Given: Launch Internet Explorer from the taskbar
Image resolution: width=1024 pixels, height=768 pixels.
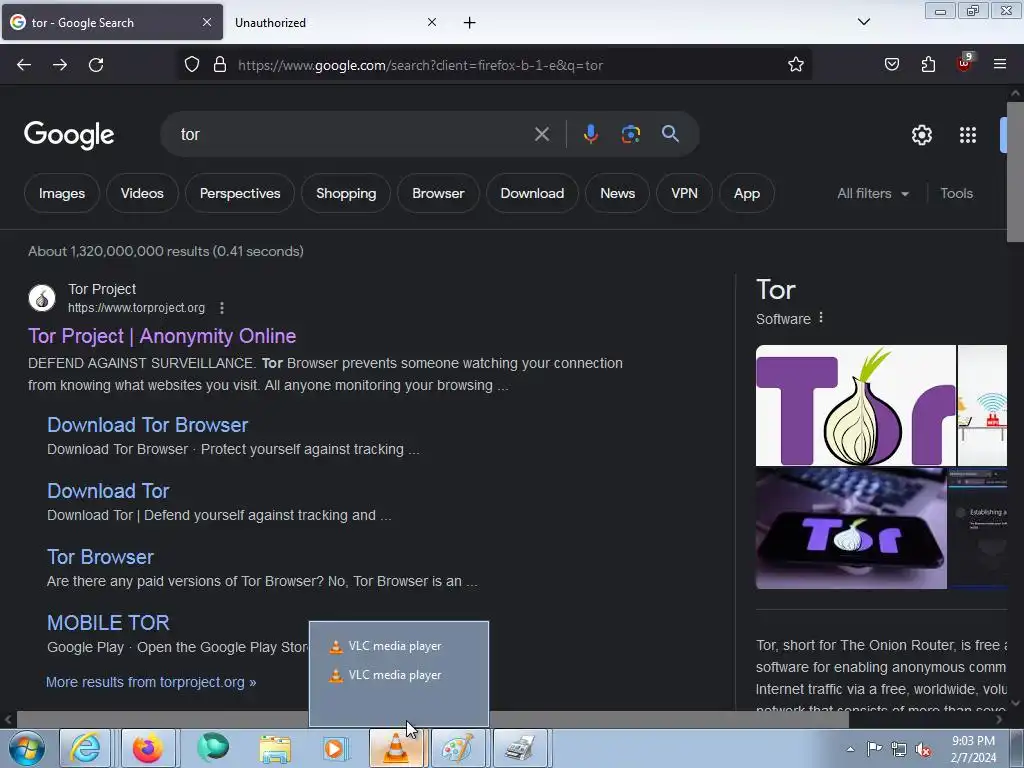Looking at the screenshot, I should pyautogui.click(x=85, y=749).
